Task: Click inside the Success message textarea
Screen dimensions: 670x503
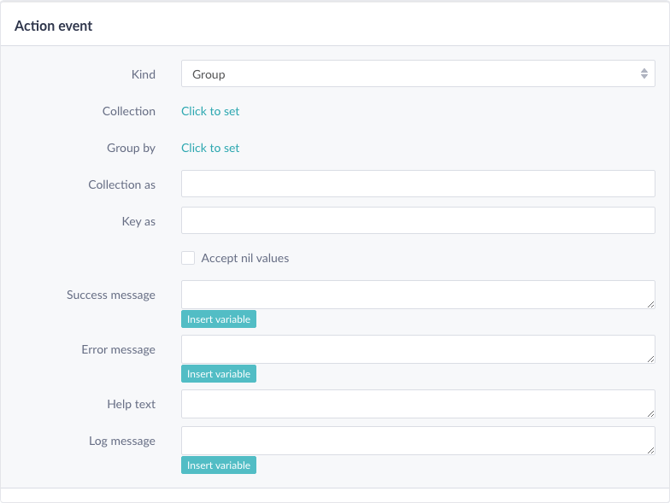Action: click(x=418, y=294)
